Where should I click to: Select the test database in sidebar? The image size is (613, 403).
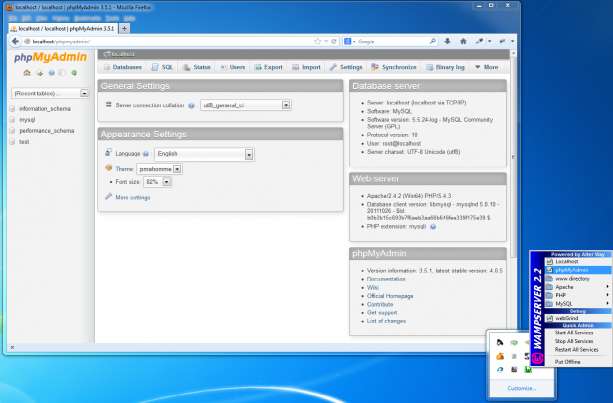(x=24, y=142)
